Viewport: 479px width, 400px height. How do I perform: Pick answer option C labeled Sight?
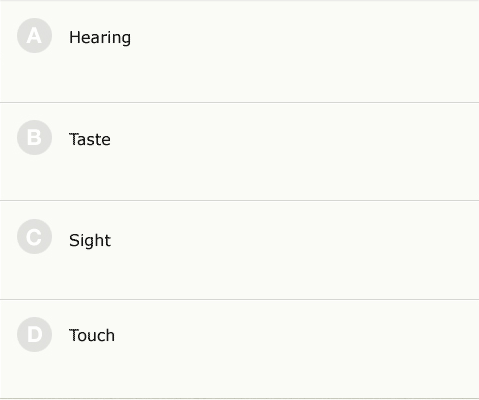pos(239,250)
